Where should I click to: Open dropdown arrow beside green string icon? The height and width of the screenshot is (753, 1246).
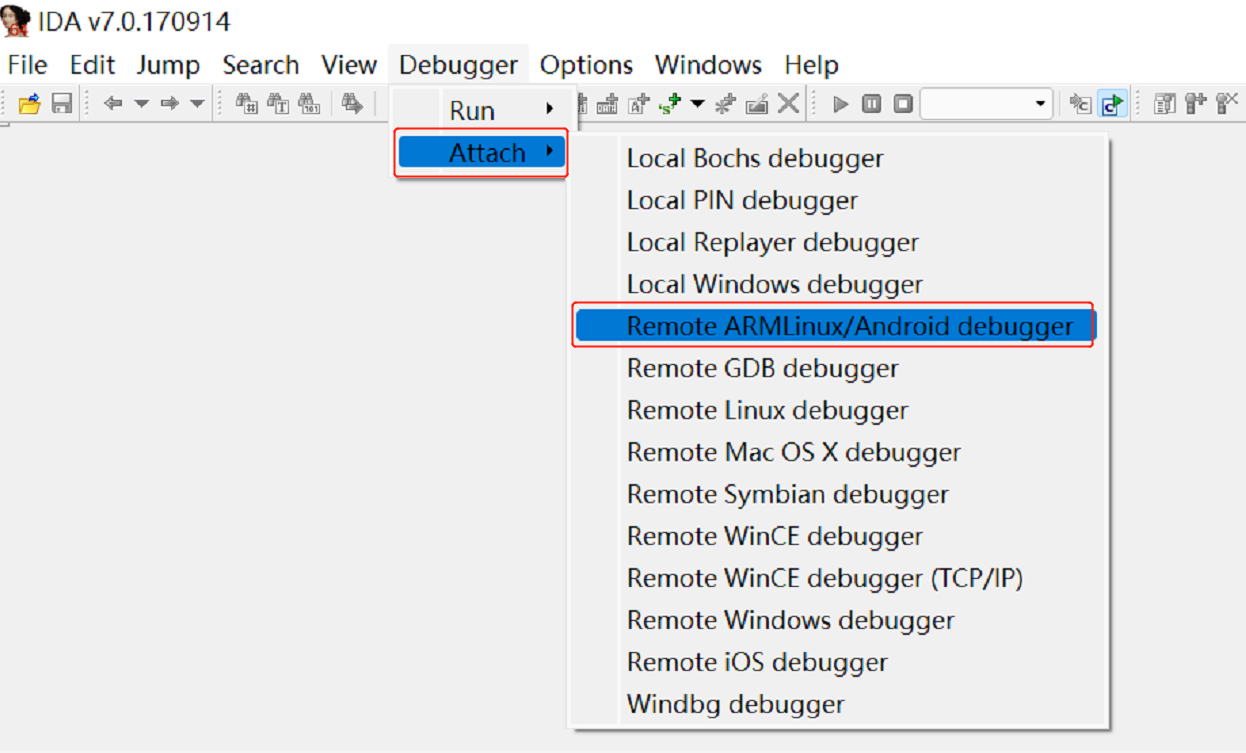[x=698, y=104]
